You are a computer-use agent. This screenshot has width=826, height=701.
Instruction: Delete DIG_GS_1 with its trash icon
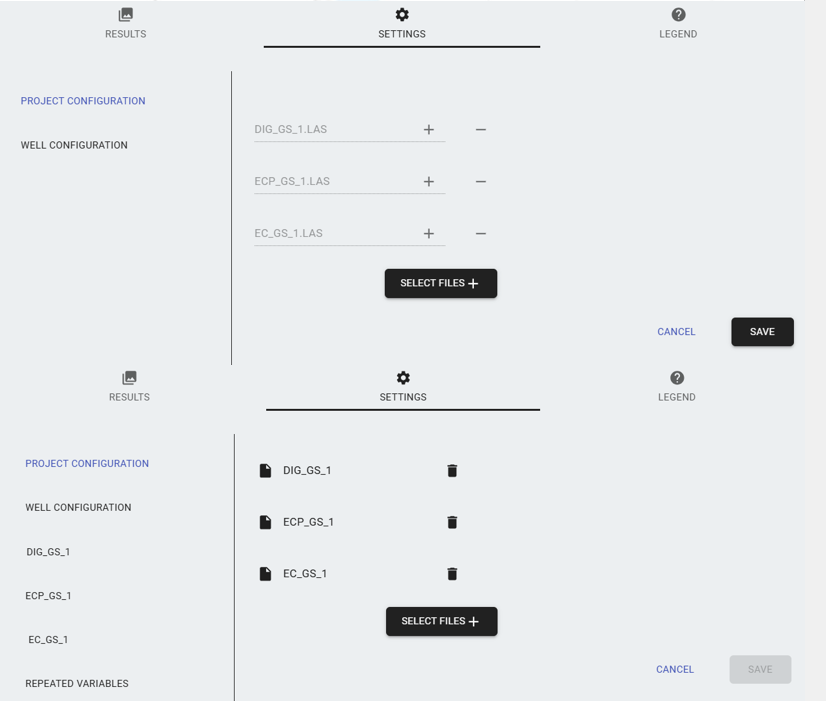pyautogui.click(x=452, y=470)
